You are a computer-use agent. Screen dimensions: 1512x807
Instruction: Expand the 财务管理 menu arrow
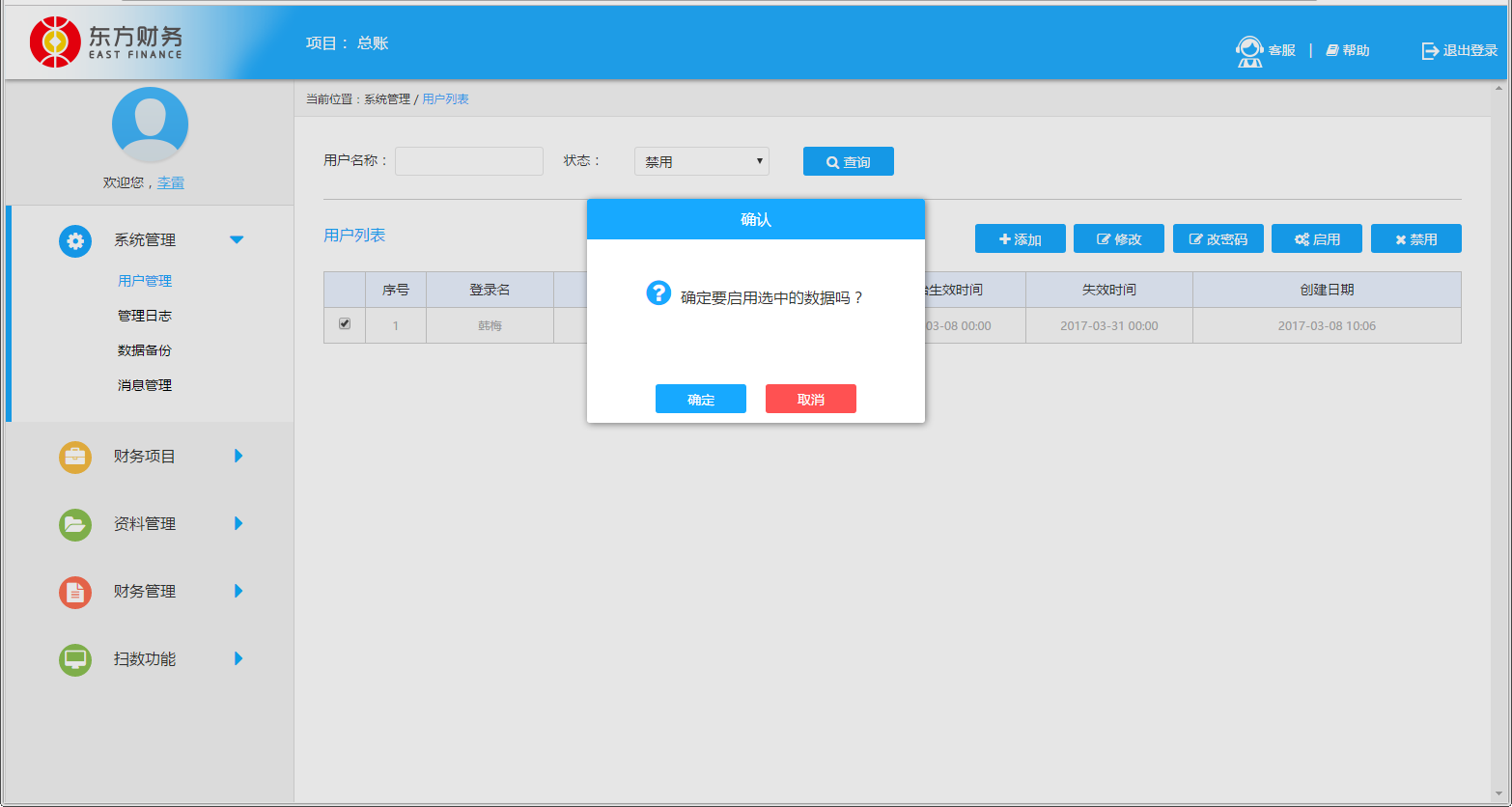(238, 591)
